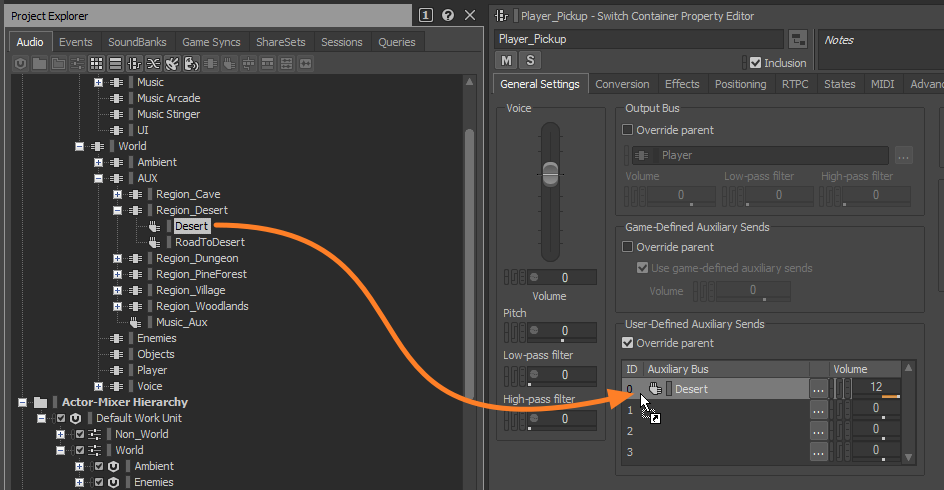944x490 pixels.
Task: Click the Desert auxiliary bus icon in tree
Action: (x=154, y=227)
